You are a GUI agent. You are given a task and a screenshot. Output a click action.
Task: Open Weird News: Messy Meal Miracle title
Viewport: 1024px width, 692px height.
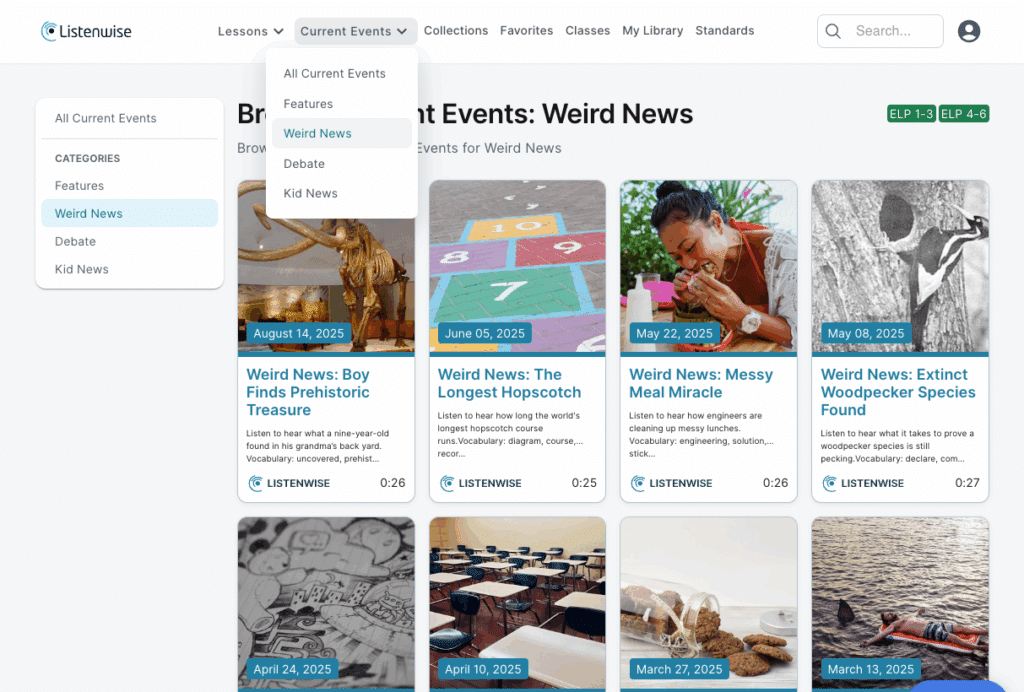pyautogui.click(x=701, y=383)
